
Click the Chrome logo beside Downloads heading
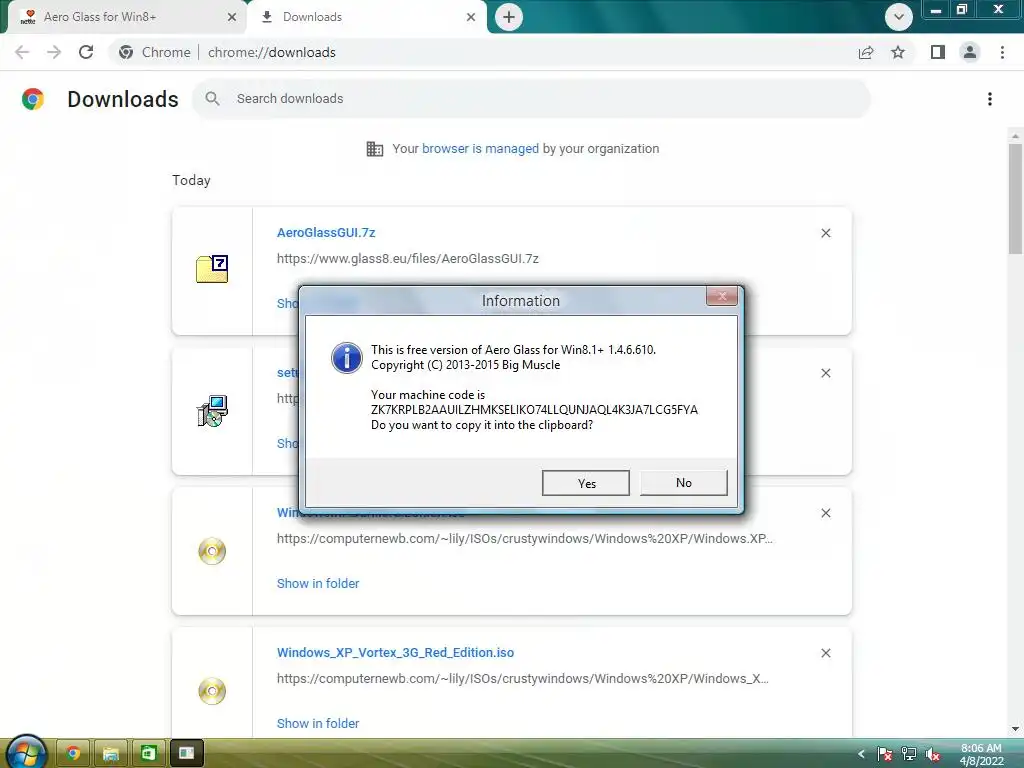pos(33,99)
